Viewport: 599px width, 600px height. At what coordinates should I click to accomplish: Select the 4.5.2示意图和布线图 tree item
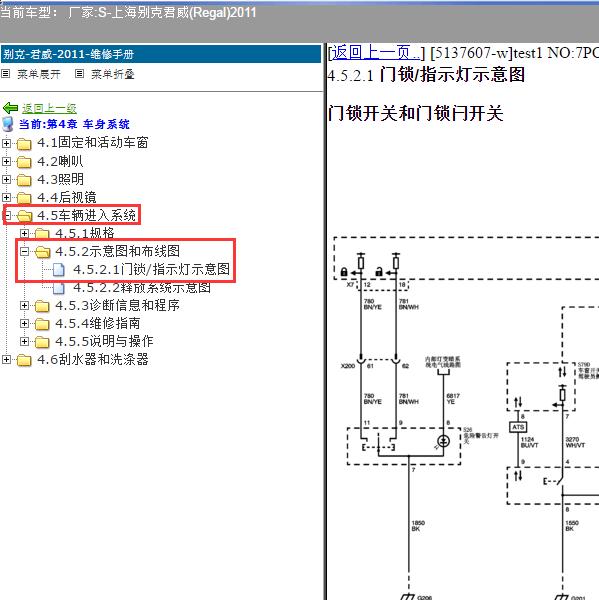coord(118,251)
